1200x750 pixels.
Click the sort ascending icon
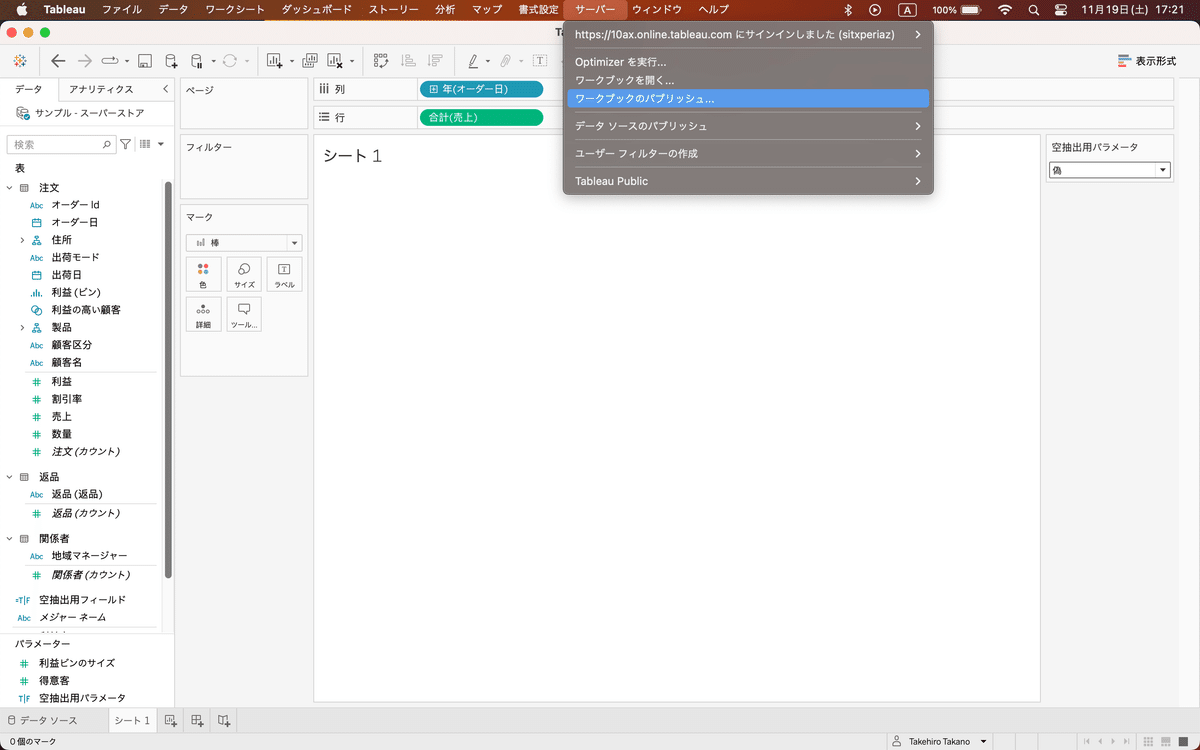408,60
